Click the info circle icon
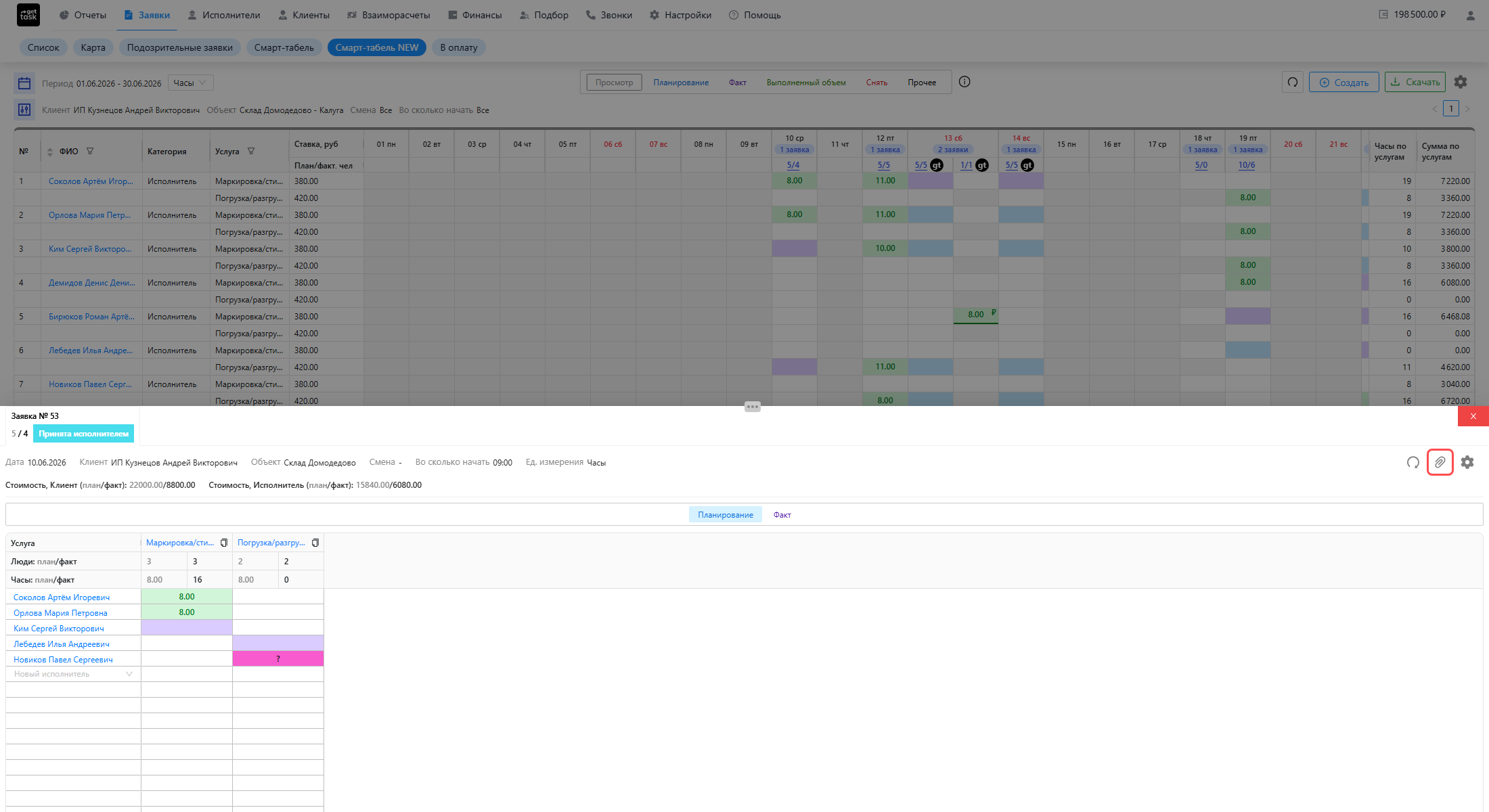The width and height of the screenshot is (1489, 812). point(964,82)
